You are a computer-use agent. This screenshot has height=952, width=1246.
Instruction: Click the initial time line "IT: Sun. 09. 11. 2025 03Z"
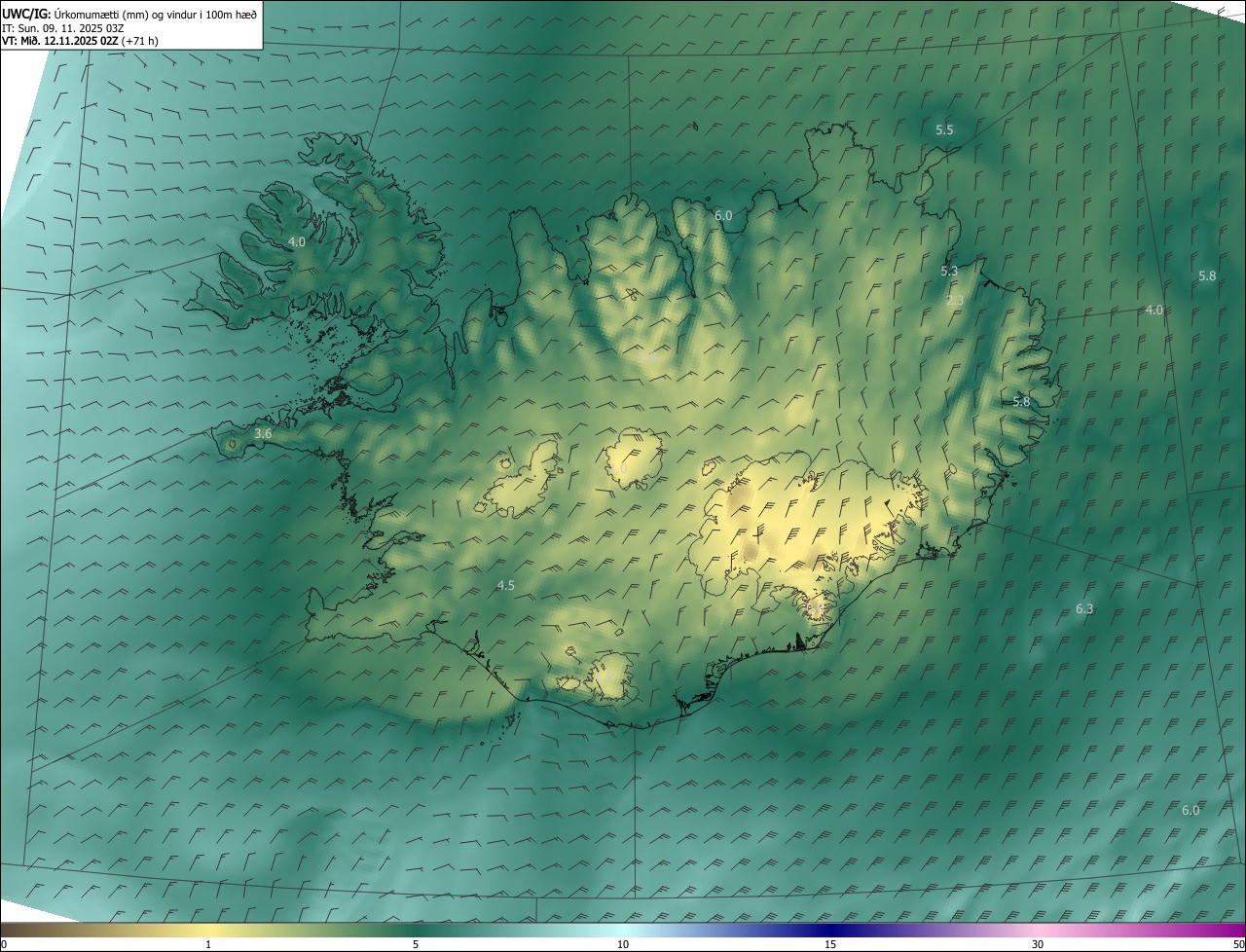[62, 28]
